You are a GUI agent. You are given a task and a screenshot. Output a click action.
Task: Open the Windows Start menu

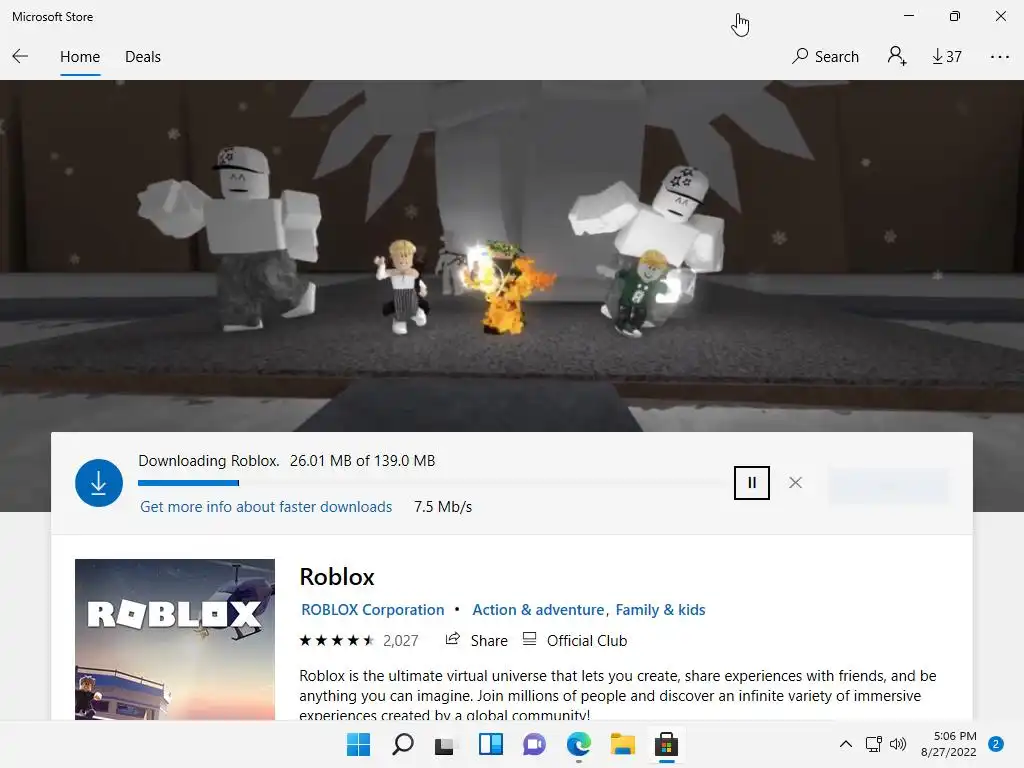pyautogui.click(x=358, y=744)
